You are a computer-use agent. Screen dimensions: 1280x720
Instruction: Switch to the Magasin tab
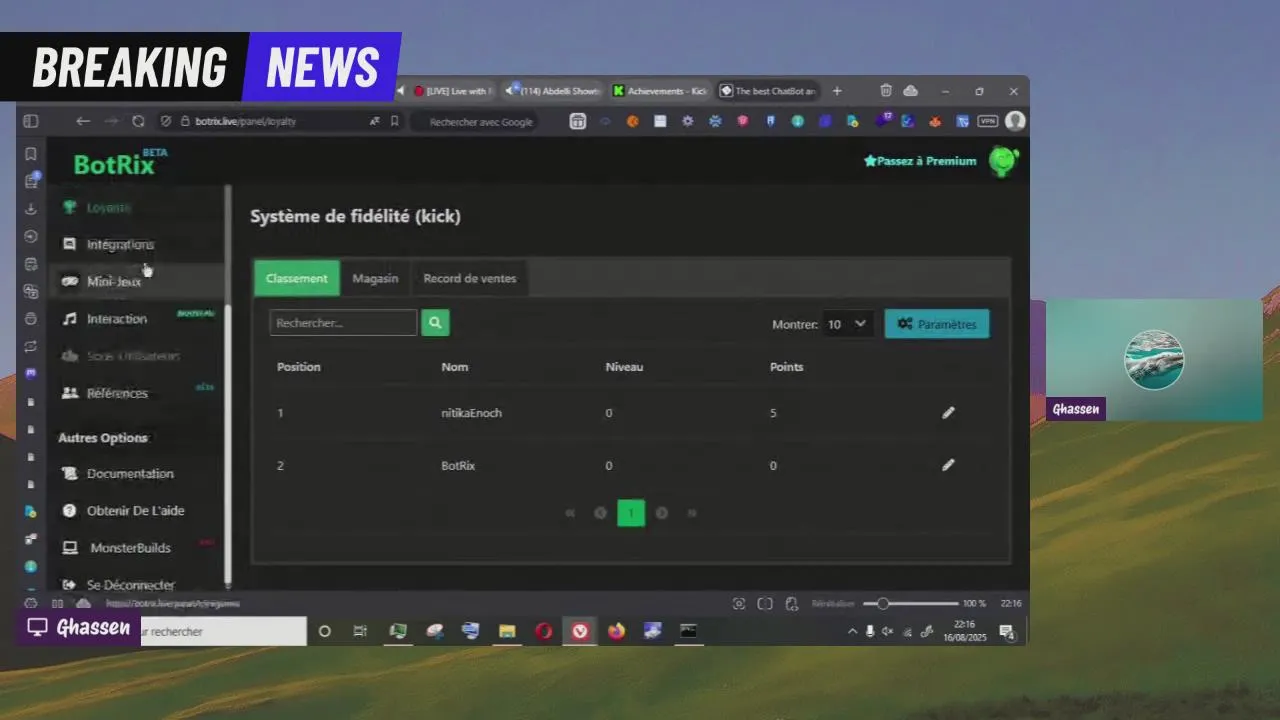tap(375, 278)
